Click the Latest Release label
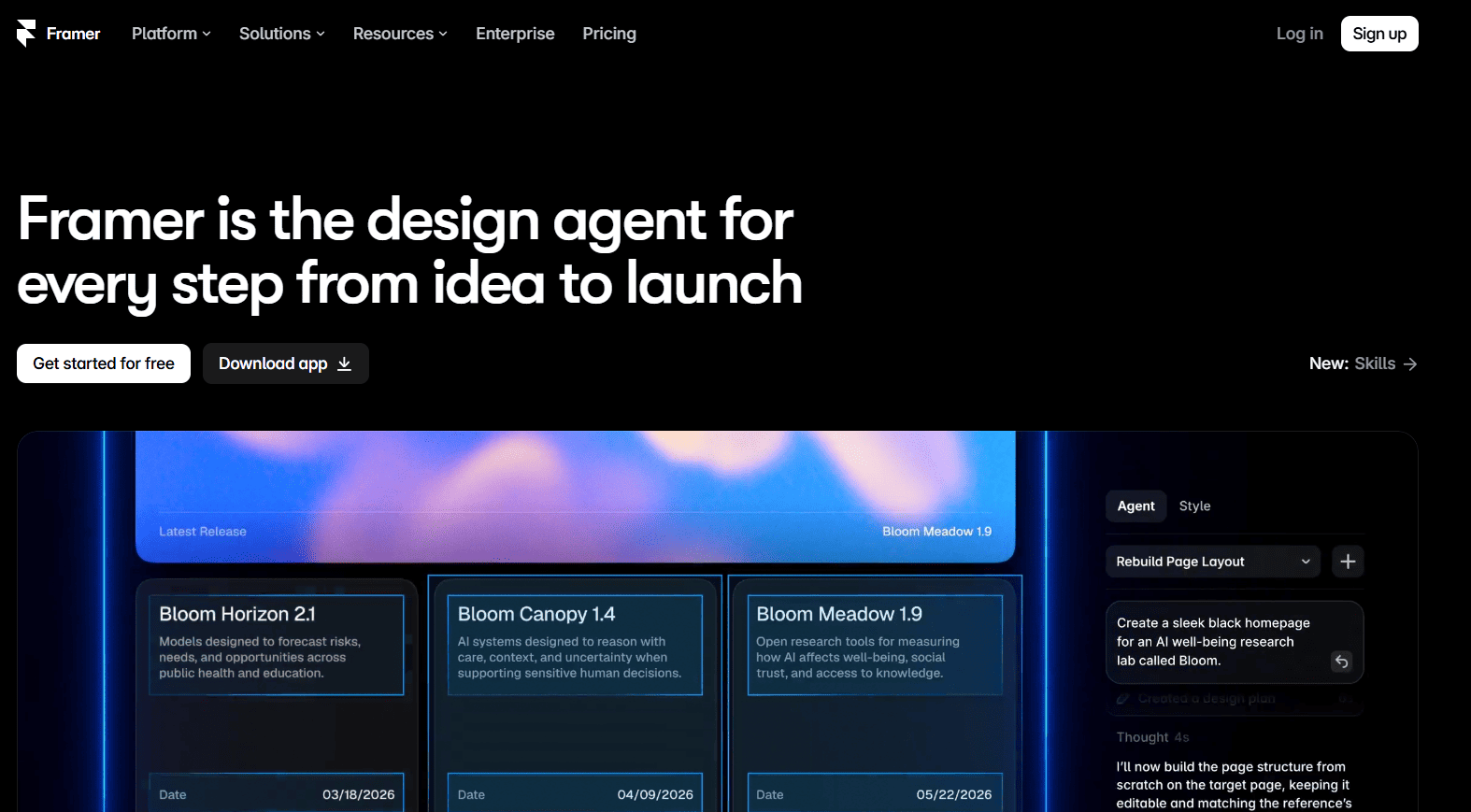 (203, 532)
